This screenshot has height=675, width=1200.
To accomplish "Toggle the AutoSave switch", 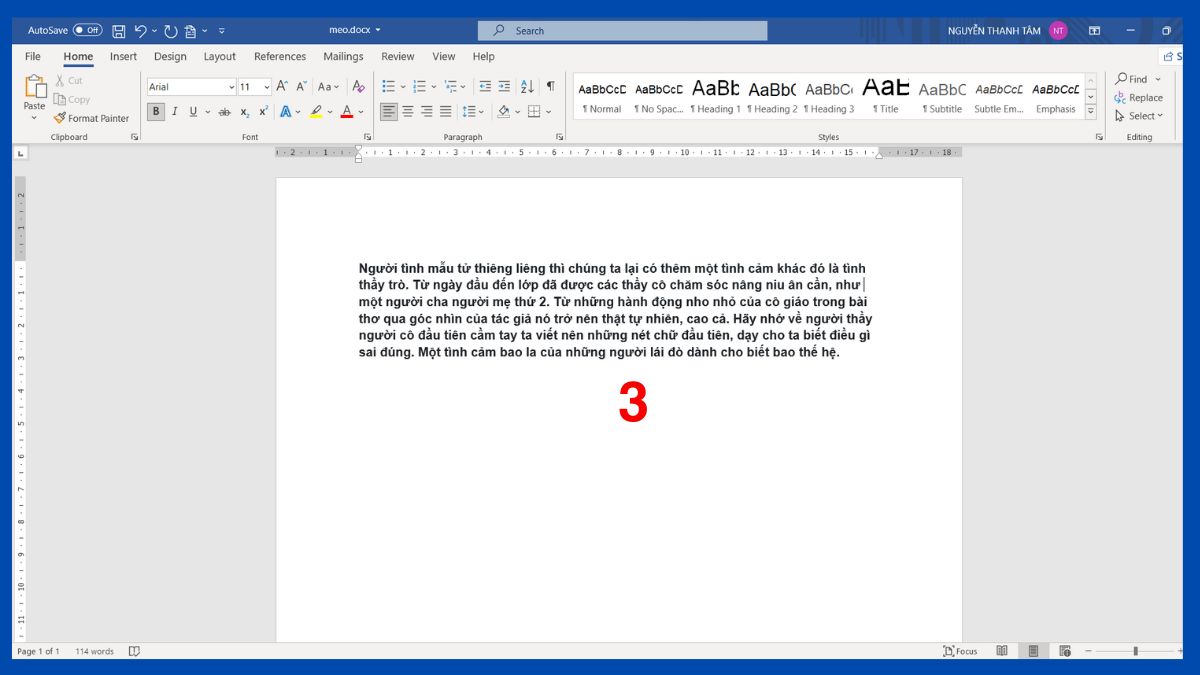I will pos(87,31).
